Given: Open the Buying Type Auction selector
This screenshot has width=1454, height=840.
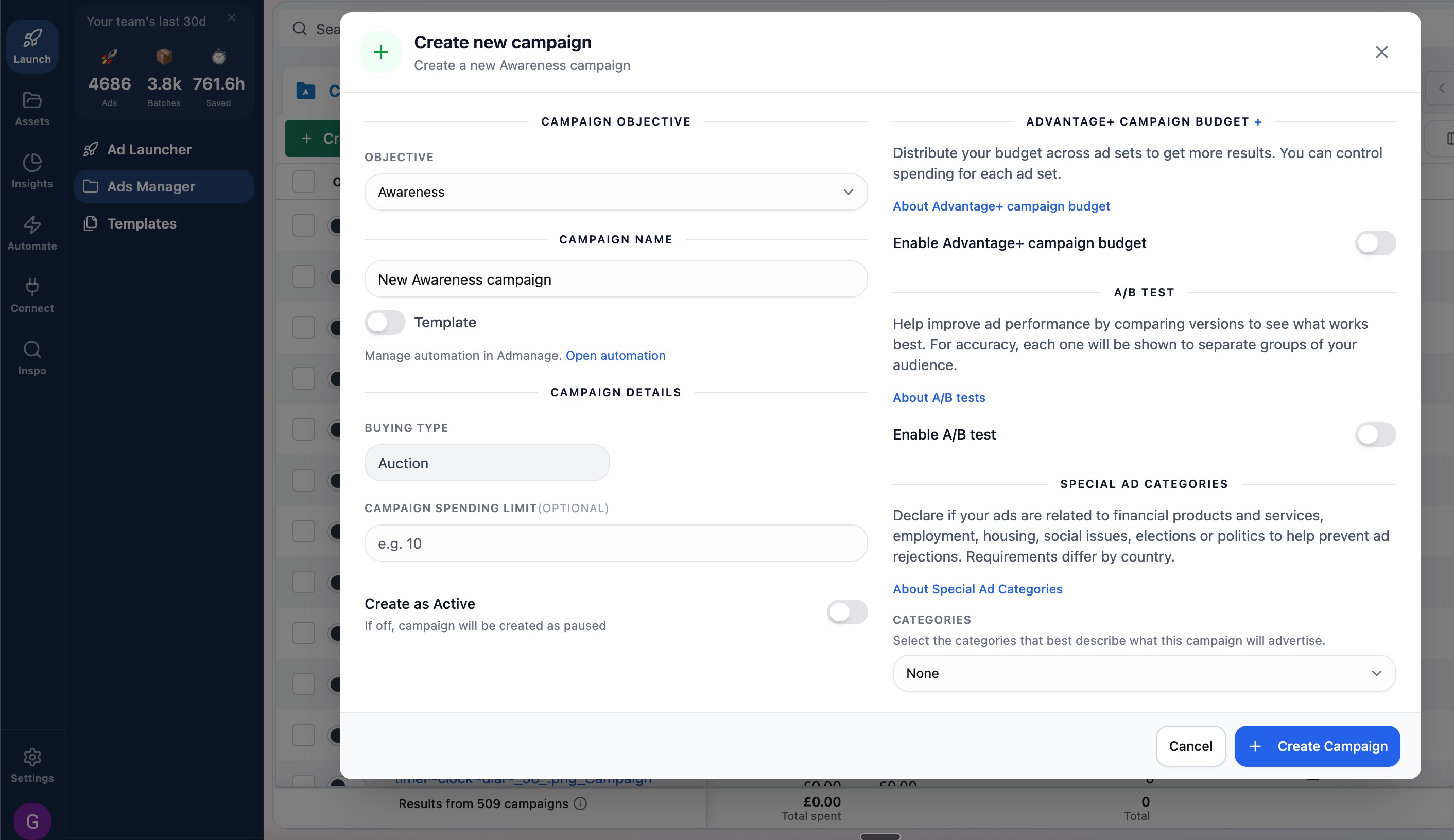Looking at the screenshot, I should pyautogui.click(x=487, y=462).
